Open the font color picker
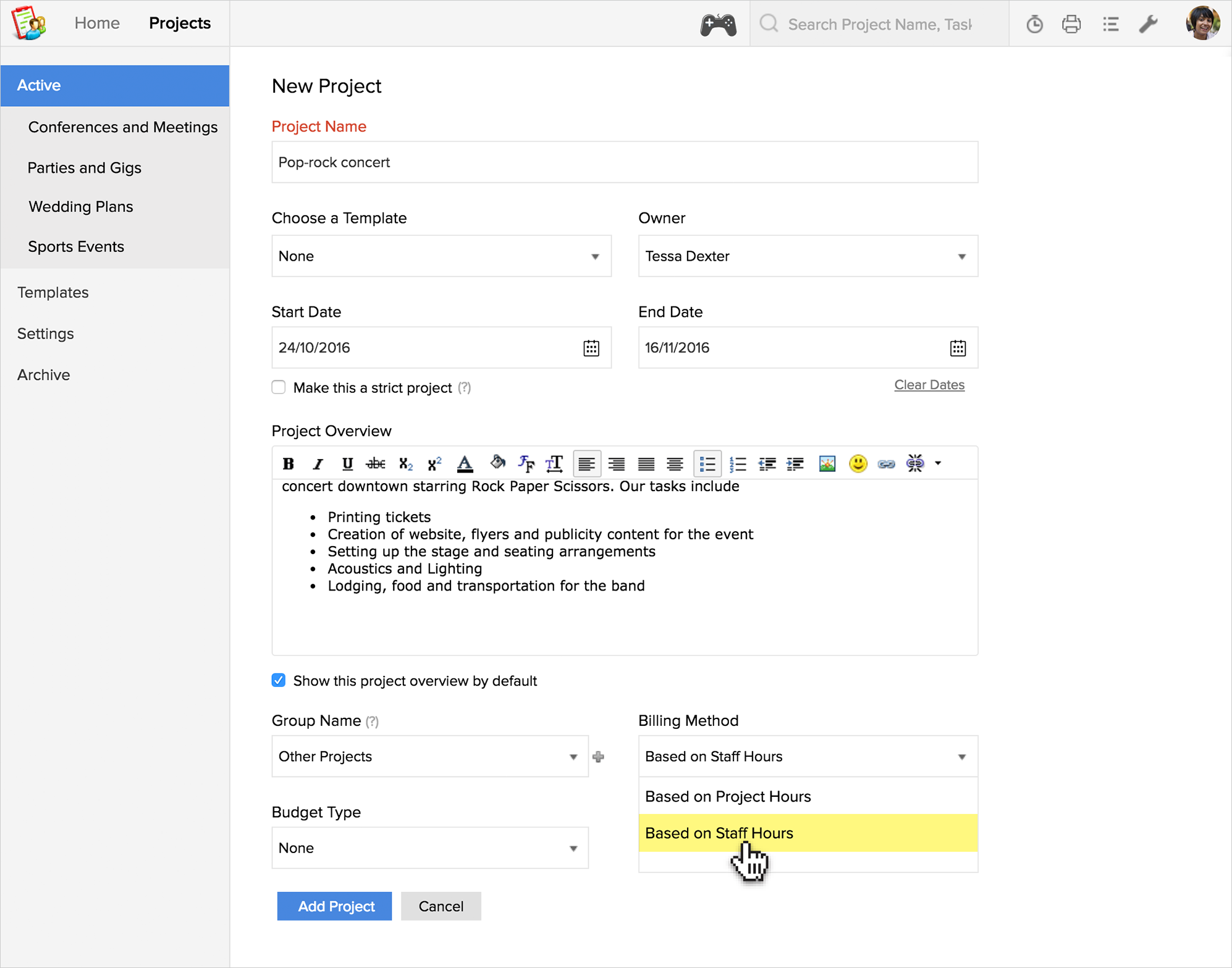1232x968 pixels. 465,463
